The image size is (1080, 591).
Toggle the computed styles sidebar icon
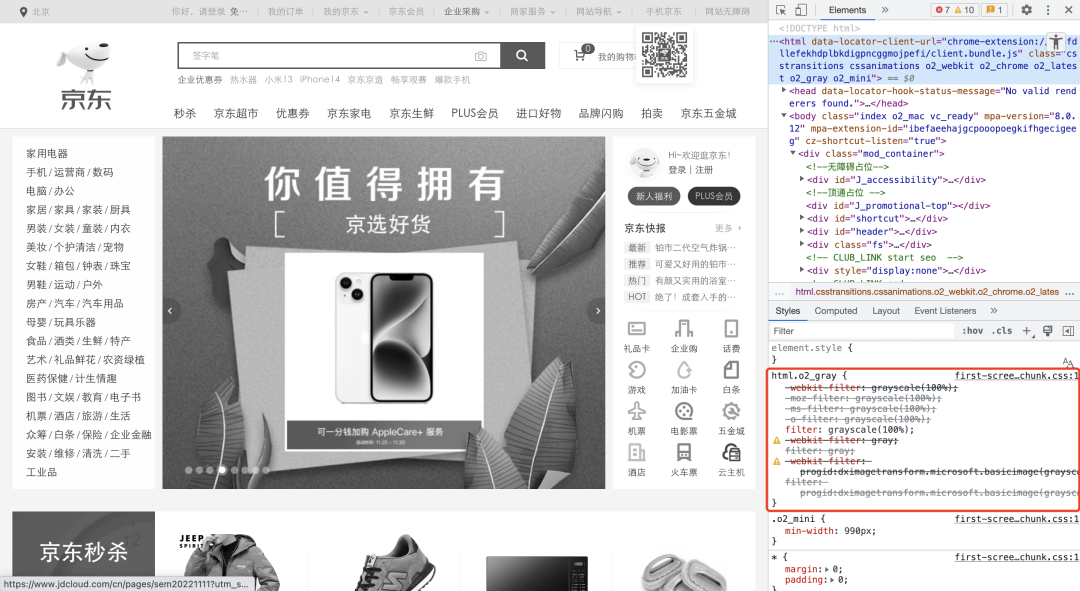coord(1068,331)
